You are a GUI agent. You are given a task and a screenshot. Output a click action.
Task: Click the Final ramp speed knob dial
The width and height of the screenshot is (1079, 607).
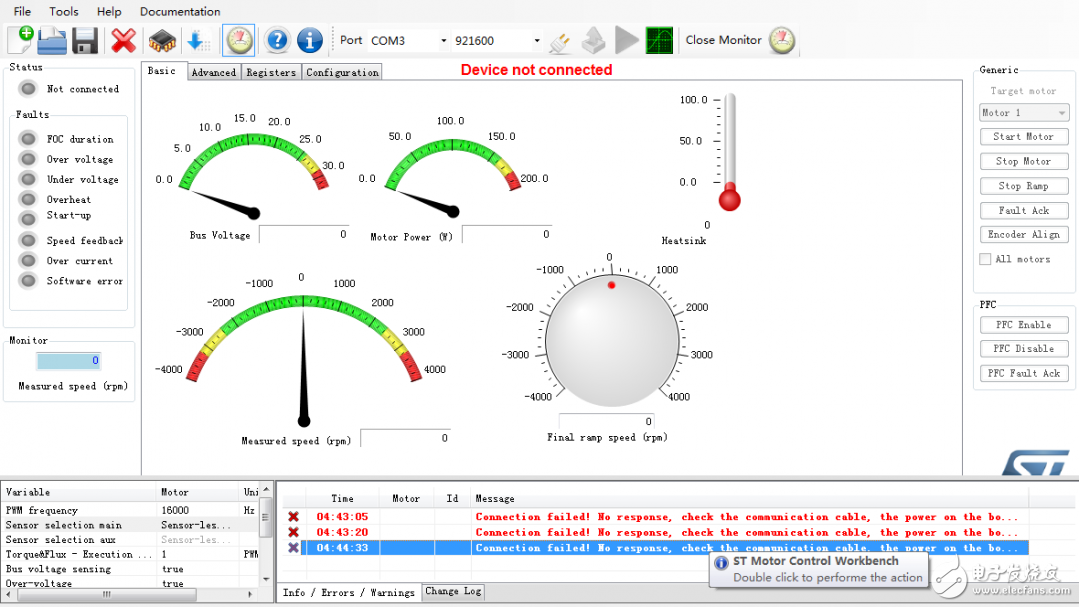pos(612,339)
